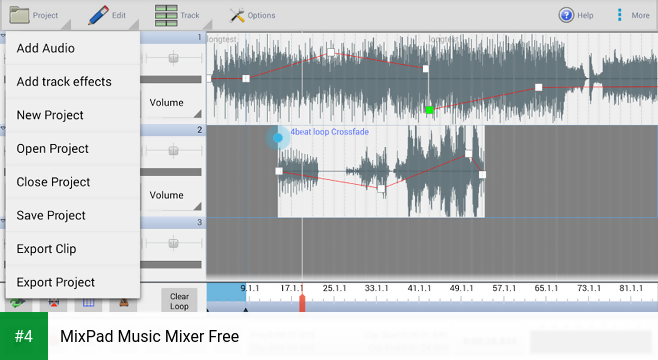Click the empty track 3 timeline lane
The width and height of the screenshot is (658, 360).
coord(432,248)
